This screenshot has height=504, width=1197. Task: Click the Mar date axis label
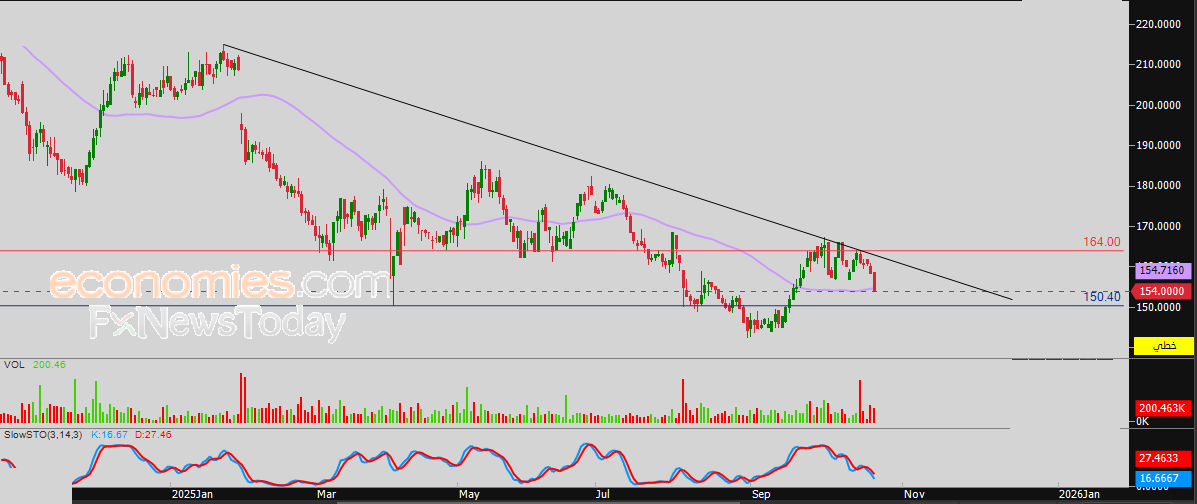[326, 495]
